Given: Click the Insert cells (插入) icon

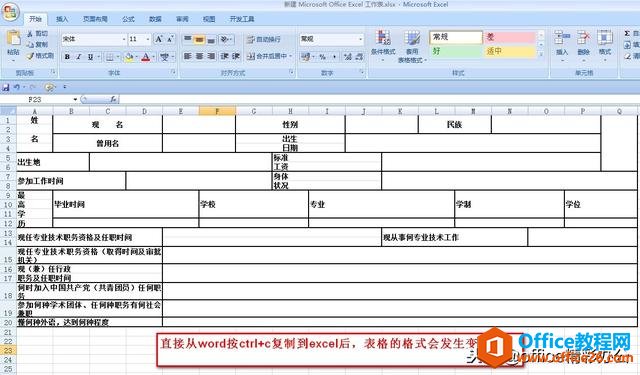Looking at the screenshot, I should point(562,38).
